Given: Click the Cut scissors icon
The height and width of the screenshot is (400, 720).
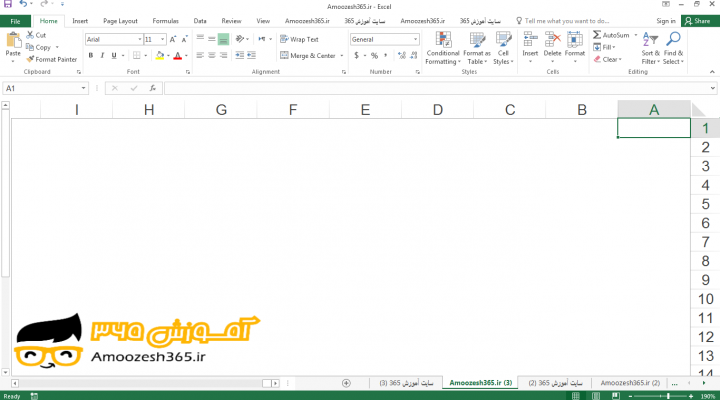Looking at the screenshot, I should click(30, 35).
